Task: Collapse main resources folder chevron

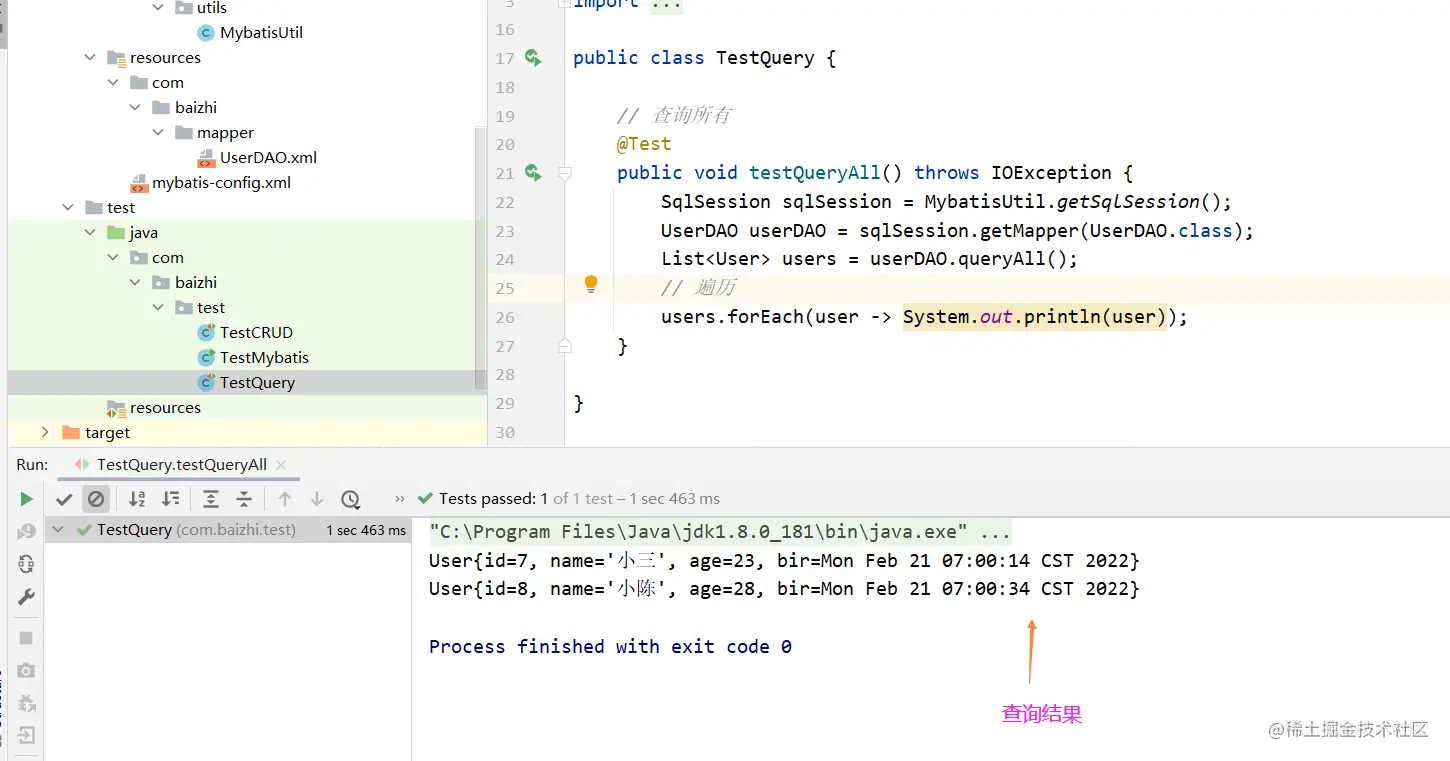Action: 91,58
